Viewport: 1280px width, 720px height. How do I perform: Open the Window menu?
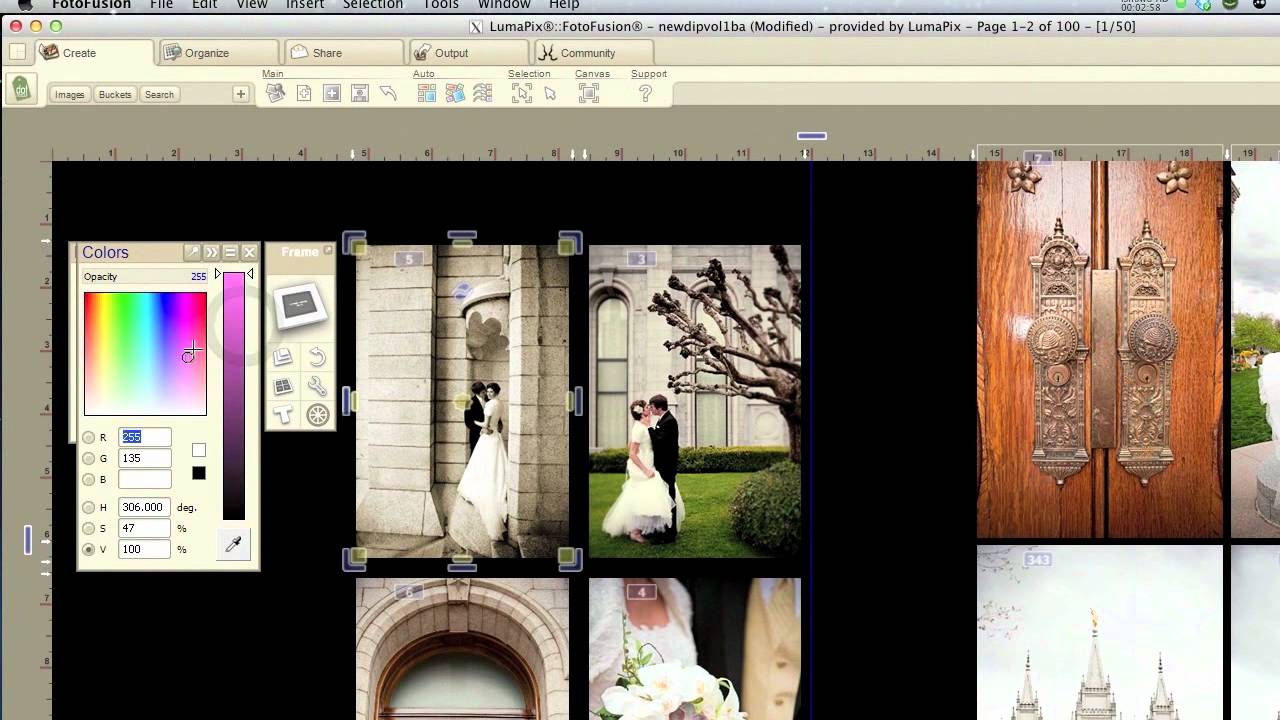coord(504,5)
